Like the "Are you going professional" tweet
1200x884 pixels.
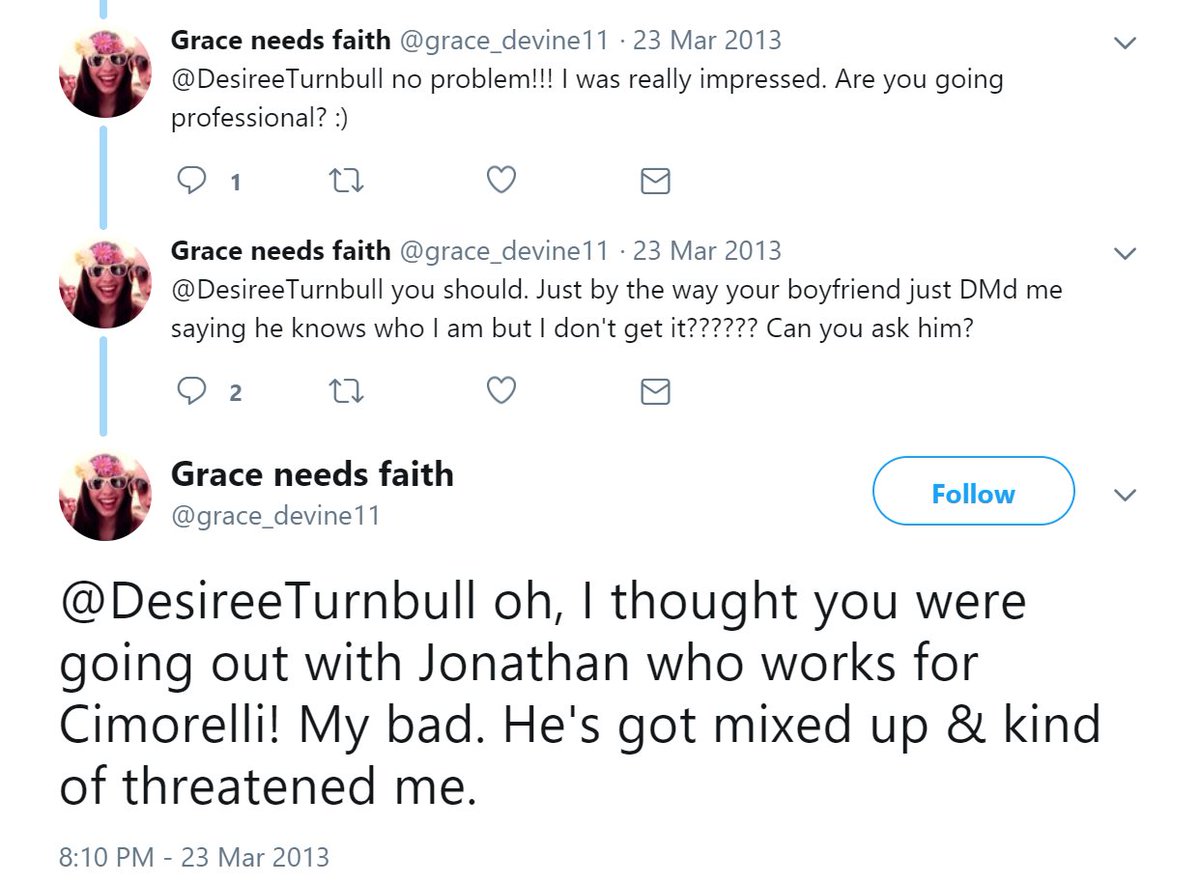click(x=500, y=180)
